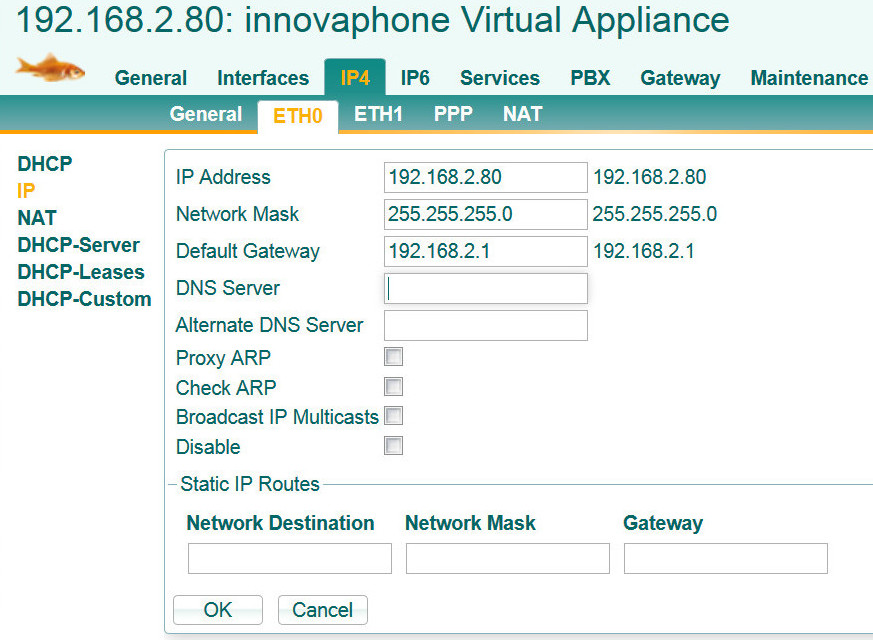The image size is (873, 640).
Task: Enable Broadcast IP Multicasts checkbox
Action: [x=394, y=416]
